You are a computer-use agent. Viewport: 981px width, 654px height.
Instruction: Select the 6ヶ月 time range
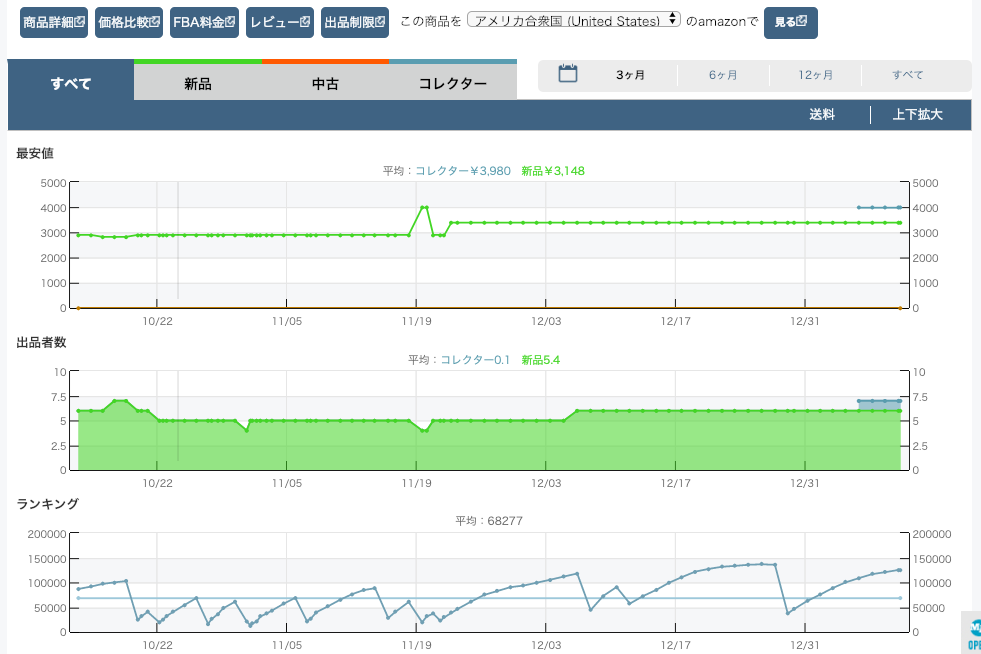point(723,75)
